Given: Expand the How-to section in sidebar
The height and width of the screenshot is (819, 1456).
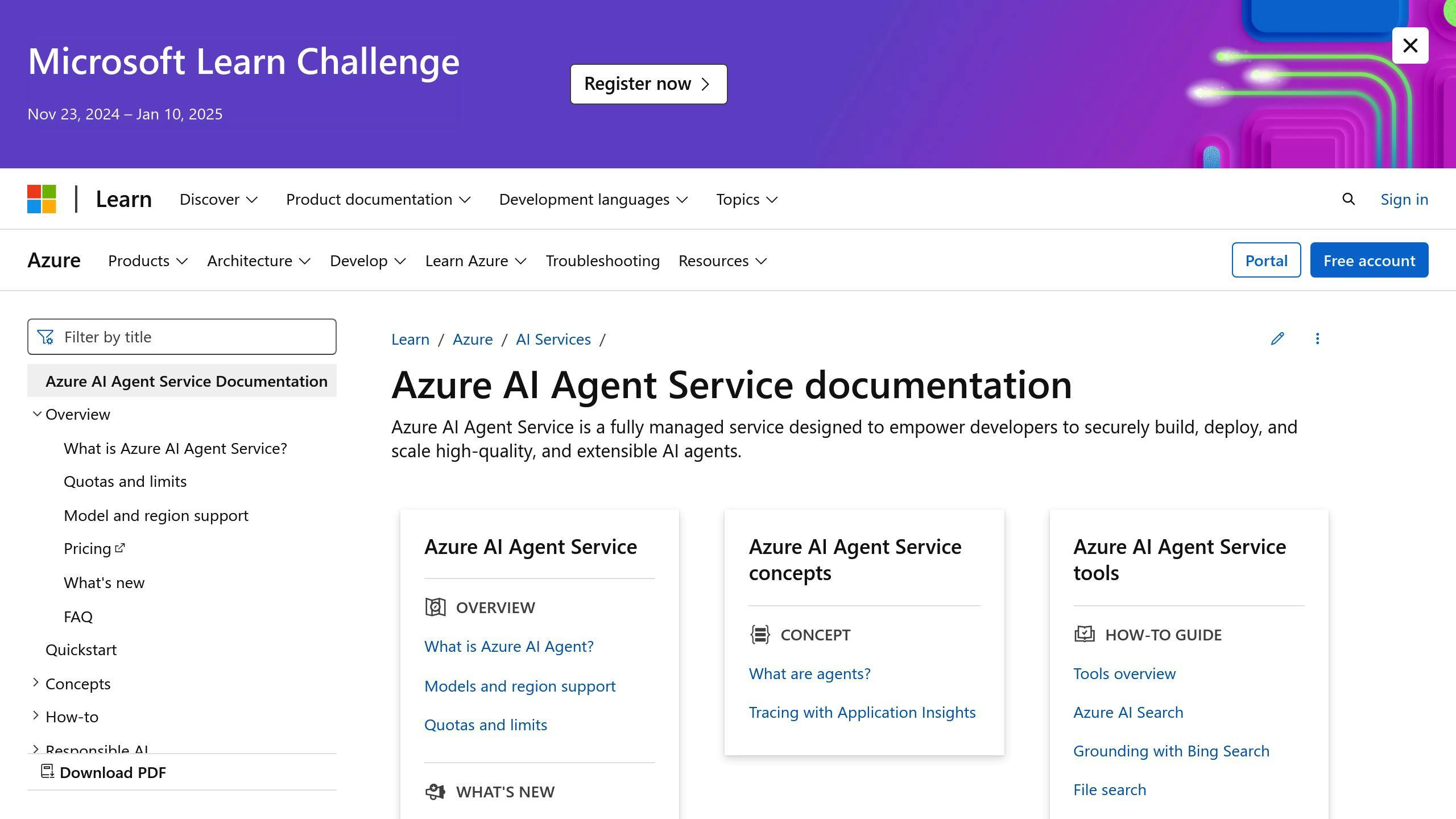Looking at the screenshot, I should (36, 716).
